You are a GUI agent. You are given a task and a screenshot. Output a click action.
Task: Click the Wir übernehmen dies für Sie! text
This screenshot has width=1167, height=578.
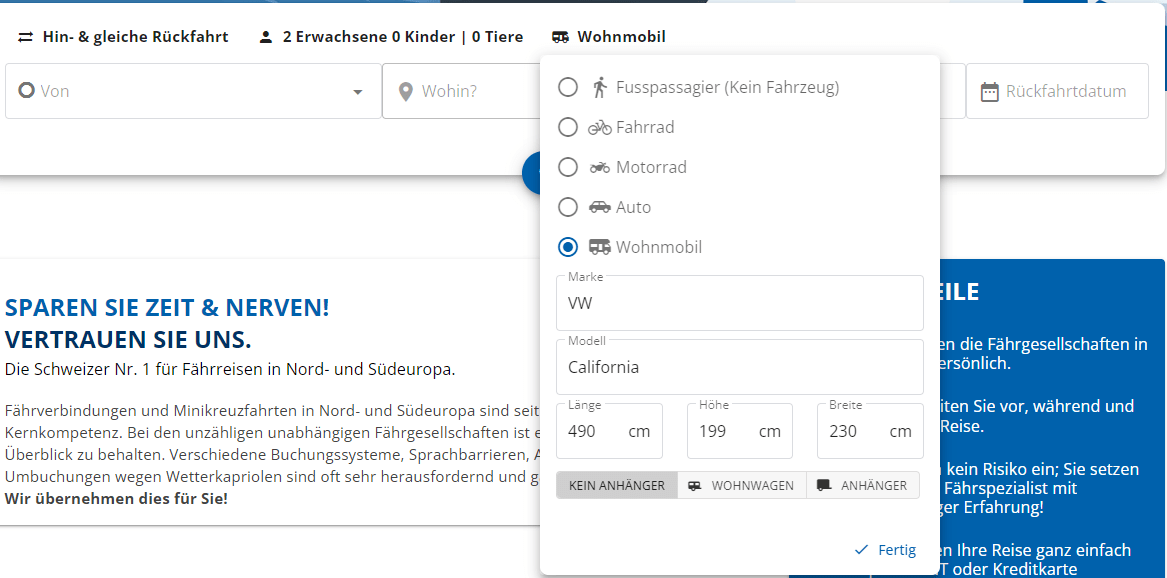[116, 498]
